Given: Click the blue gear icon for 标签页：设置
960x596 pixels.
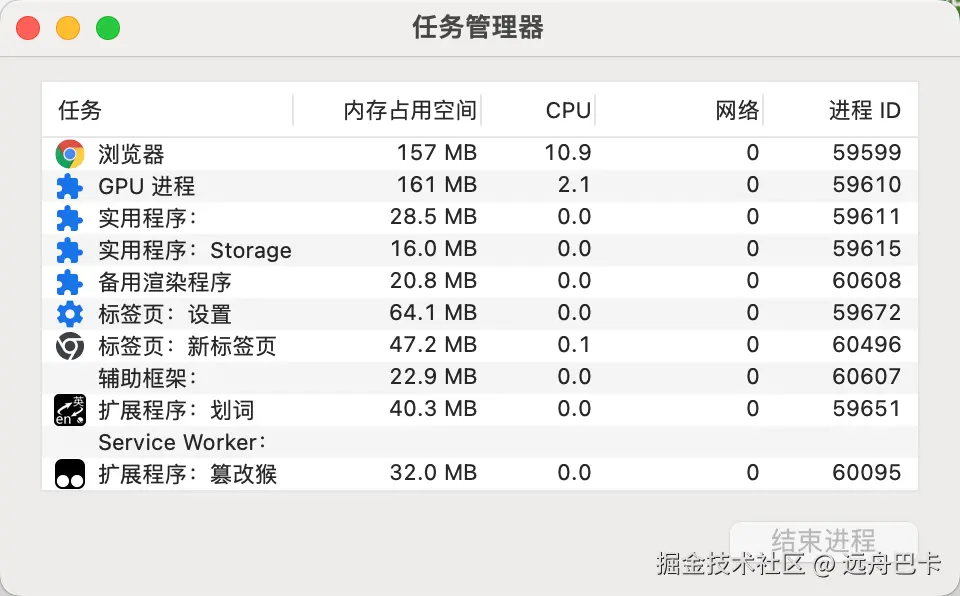Looking at the screenshot, I should (x=69, y=314).
